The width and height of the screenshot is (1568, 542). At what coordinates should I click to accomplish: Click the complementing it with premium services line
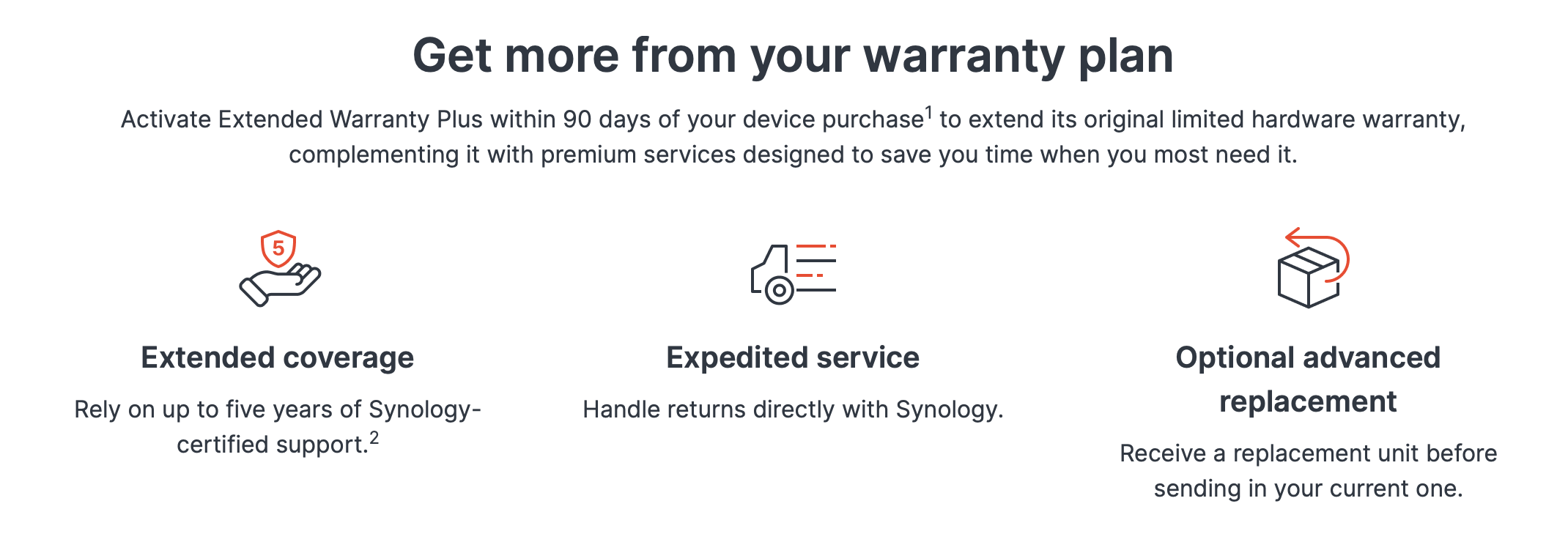pyautogui.click(x=793, y=155)
